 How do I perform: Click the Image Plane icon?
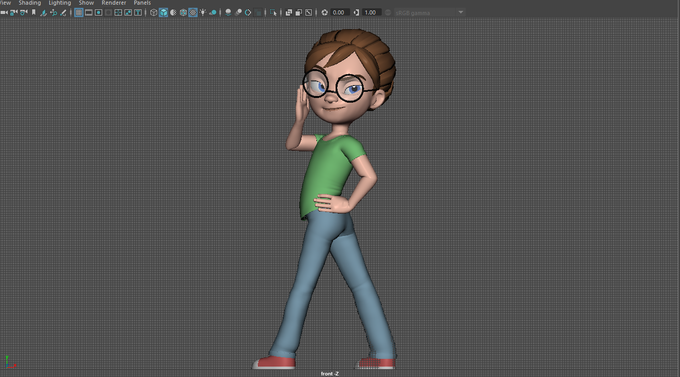click(43, 13)
